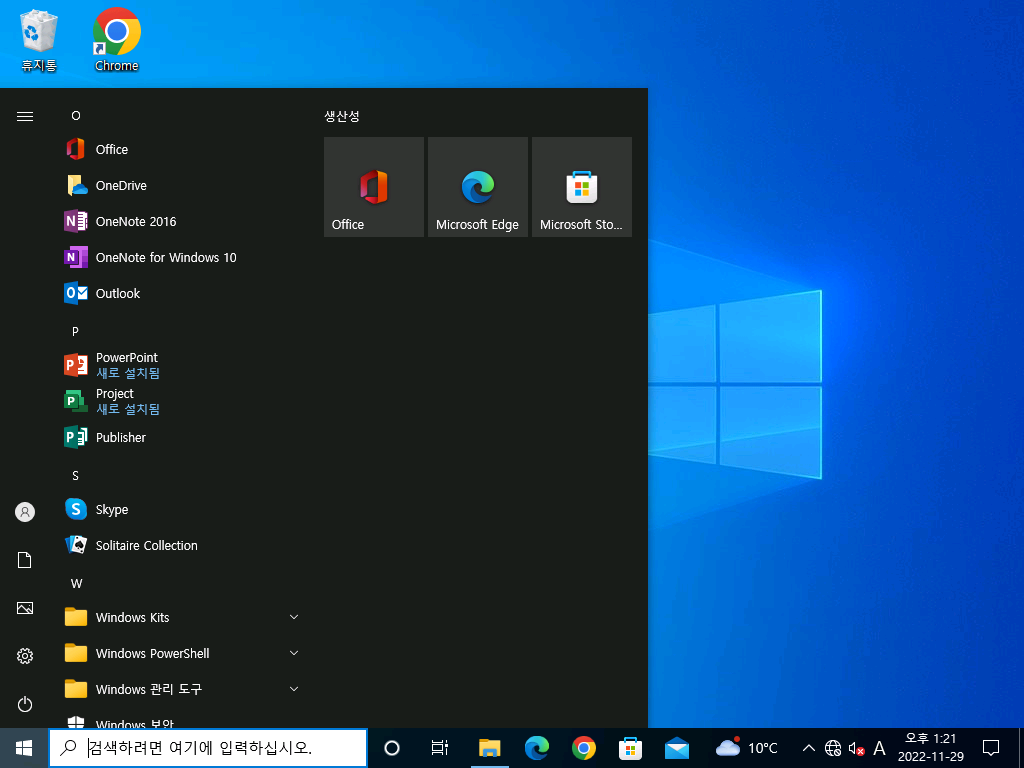Click the Power icon in Start
The width and height of the screenshot is (1024, 768).
tap(25, 704)
